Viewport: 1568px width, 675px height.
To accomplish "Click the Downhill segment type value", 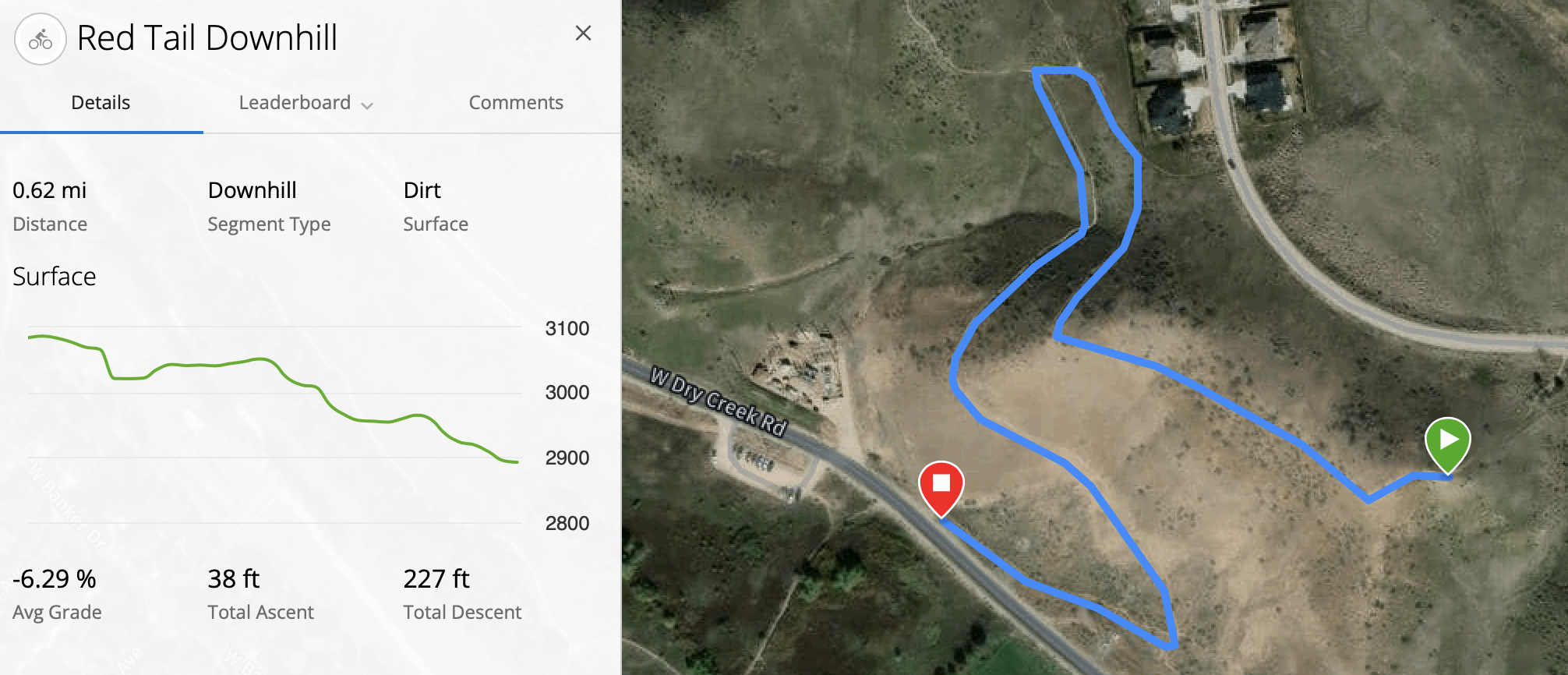I will click(253, 190).
